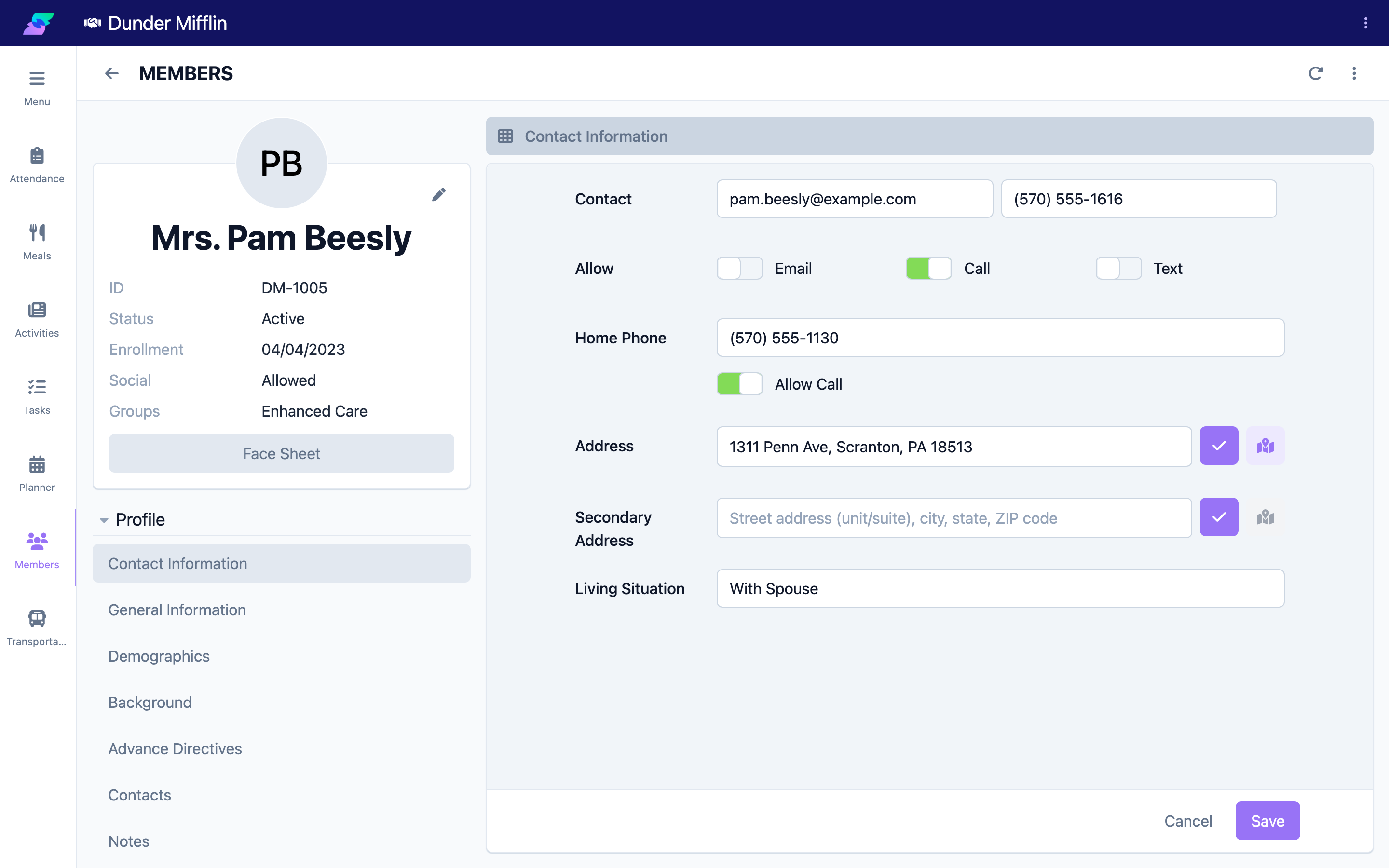Click the Face Sheet button
This screenshot has width=1389, height=868.
point(281,453)
